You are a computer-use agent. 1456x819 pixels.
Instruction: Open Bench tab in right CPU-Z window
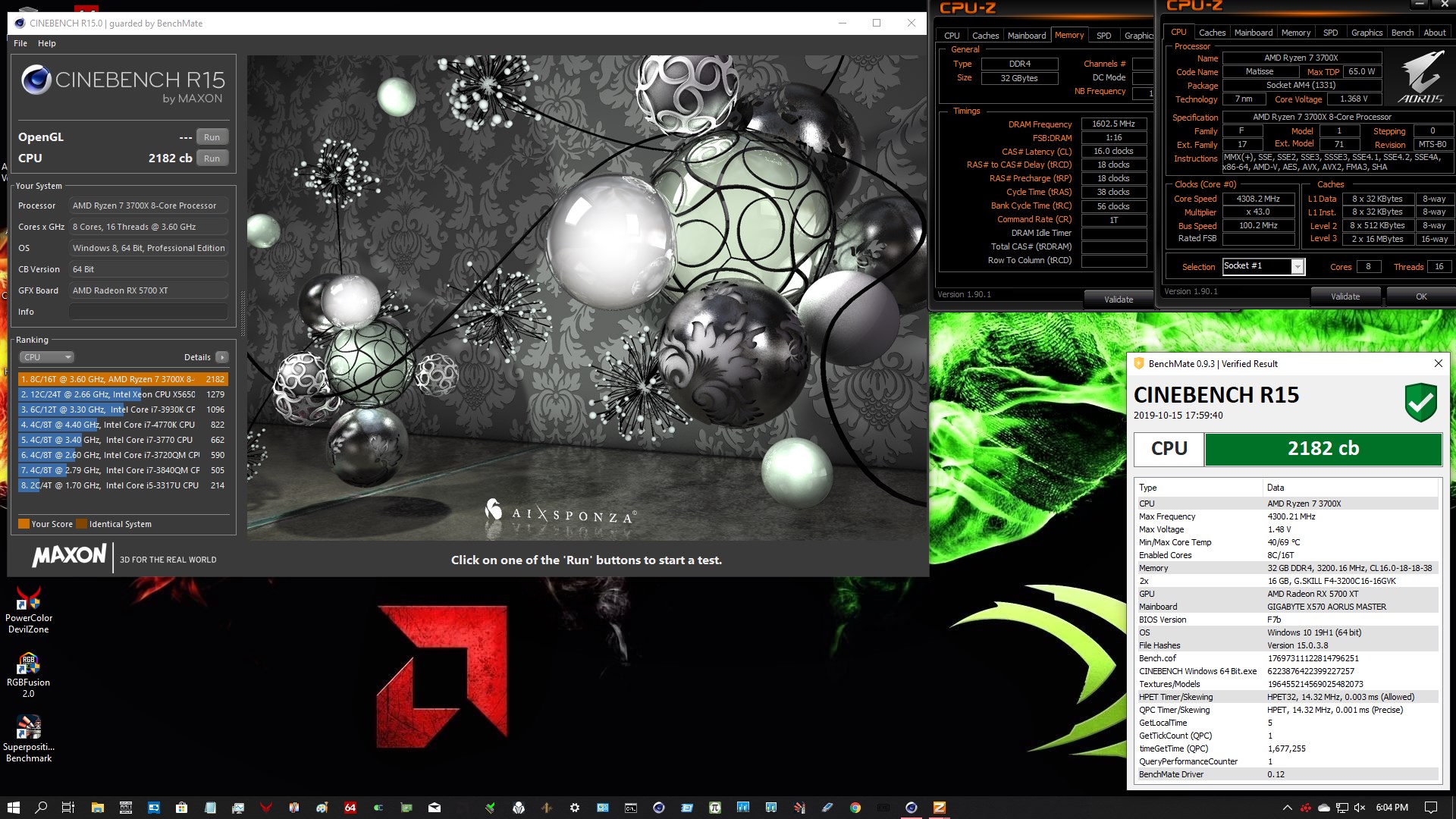coord(1402,33)
